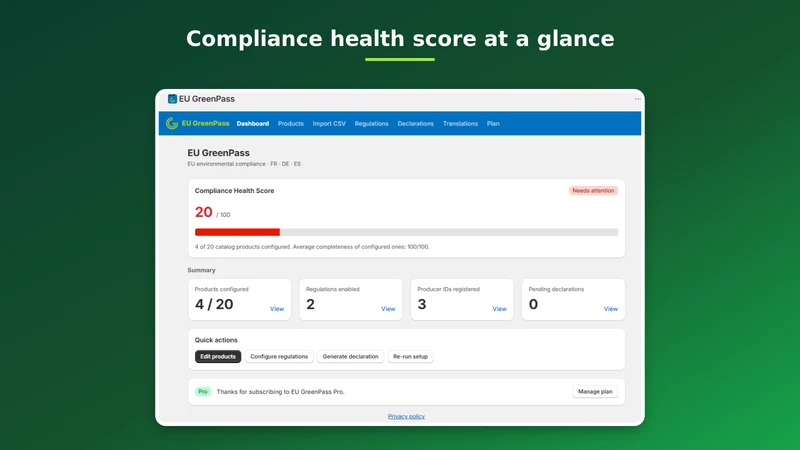The image size is (800, 450).
Task: Click the score value 20
Action: (204, 212)
